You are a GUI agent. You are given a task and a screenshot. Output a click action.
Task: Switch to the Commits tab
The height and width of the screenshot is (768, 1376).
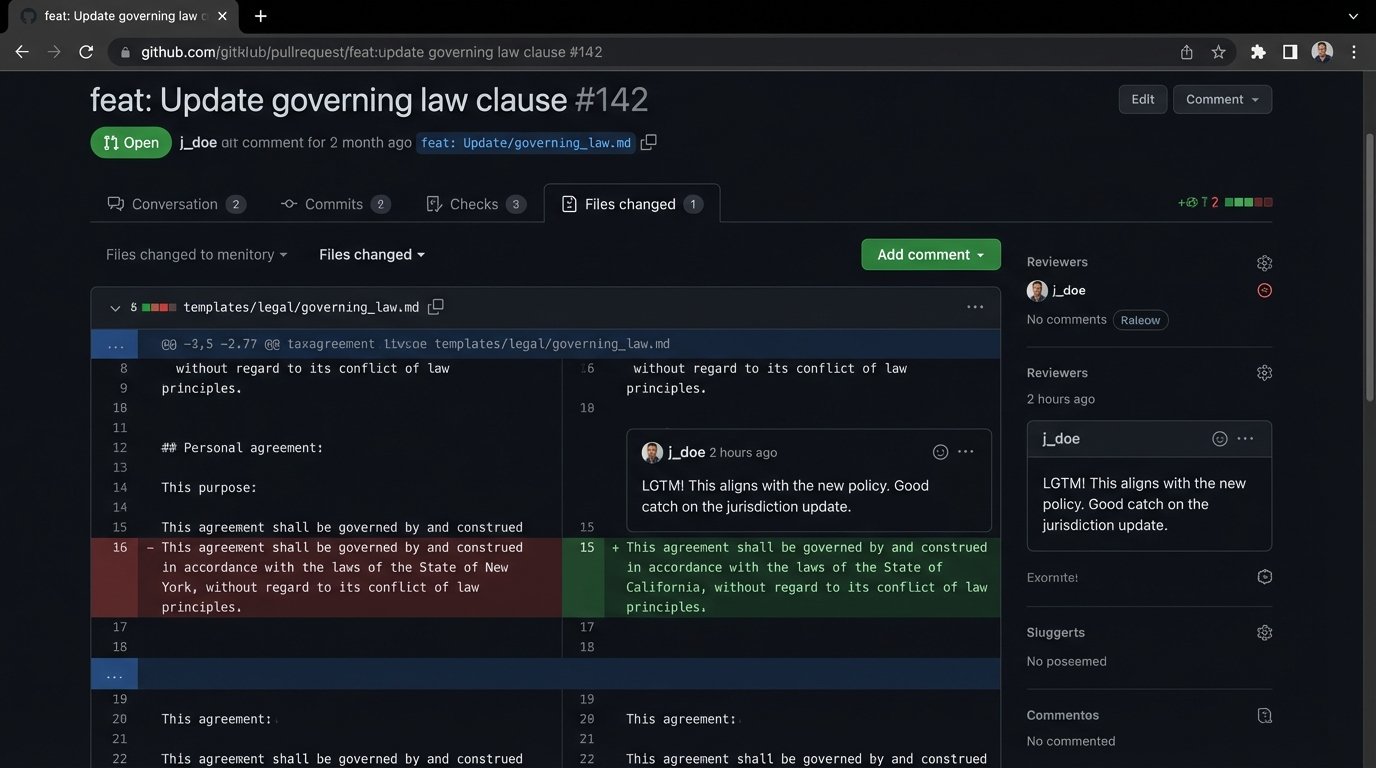(x=334, y=204)
